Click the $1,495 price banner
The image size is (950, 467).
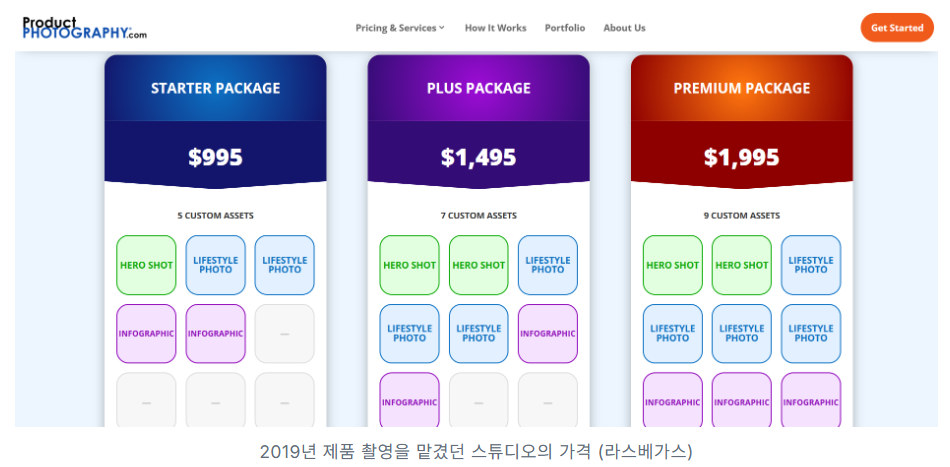tap(479, 154)
